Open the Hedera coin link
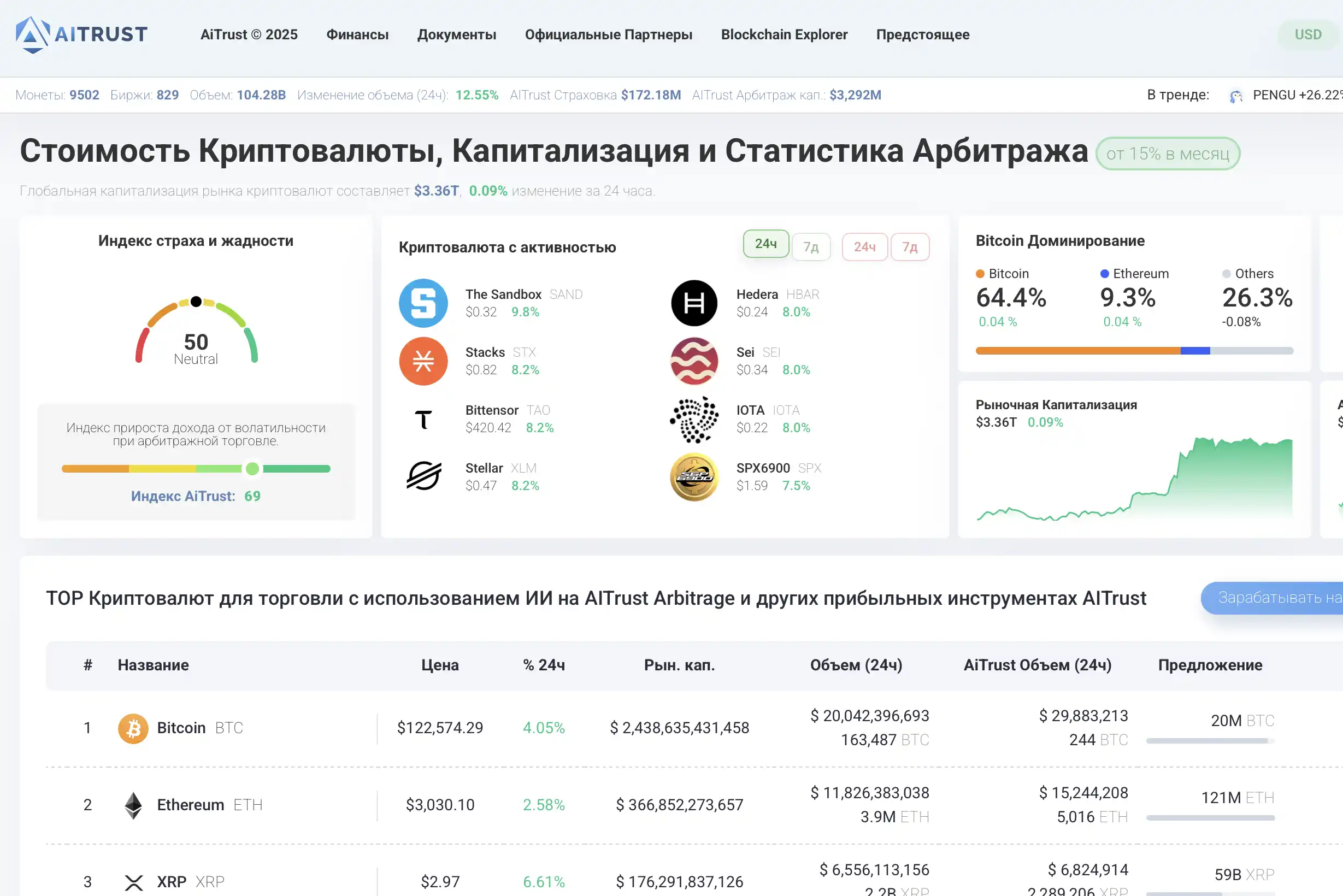Image resolution: width=1343 pixels, height=896 pixels. pyautogui.click(x=757, y=294)
